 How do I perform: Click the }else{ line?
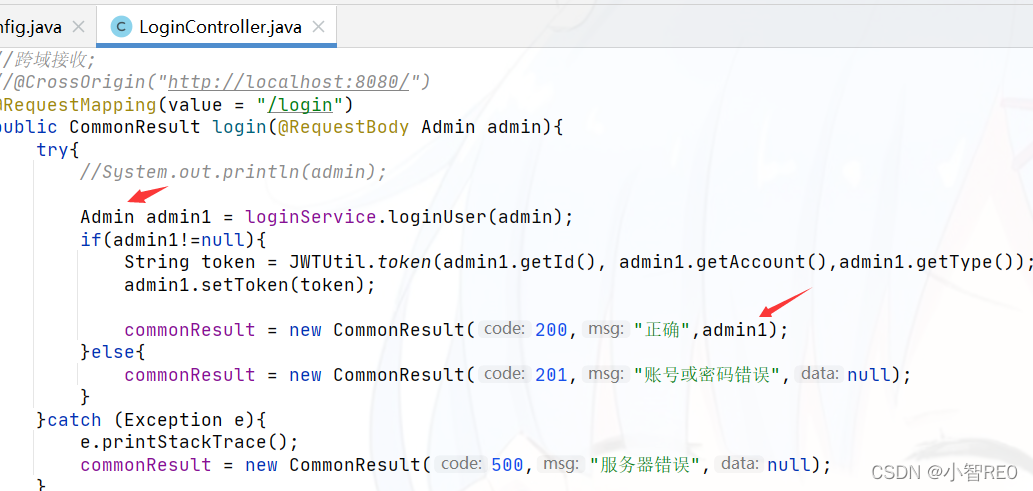pos(113,352)
